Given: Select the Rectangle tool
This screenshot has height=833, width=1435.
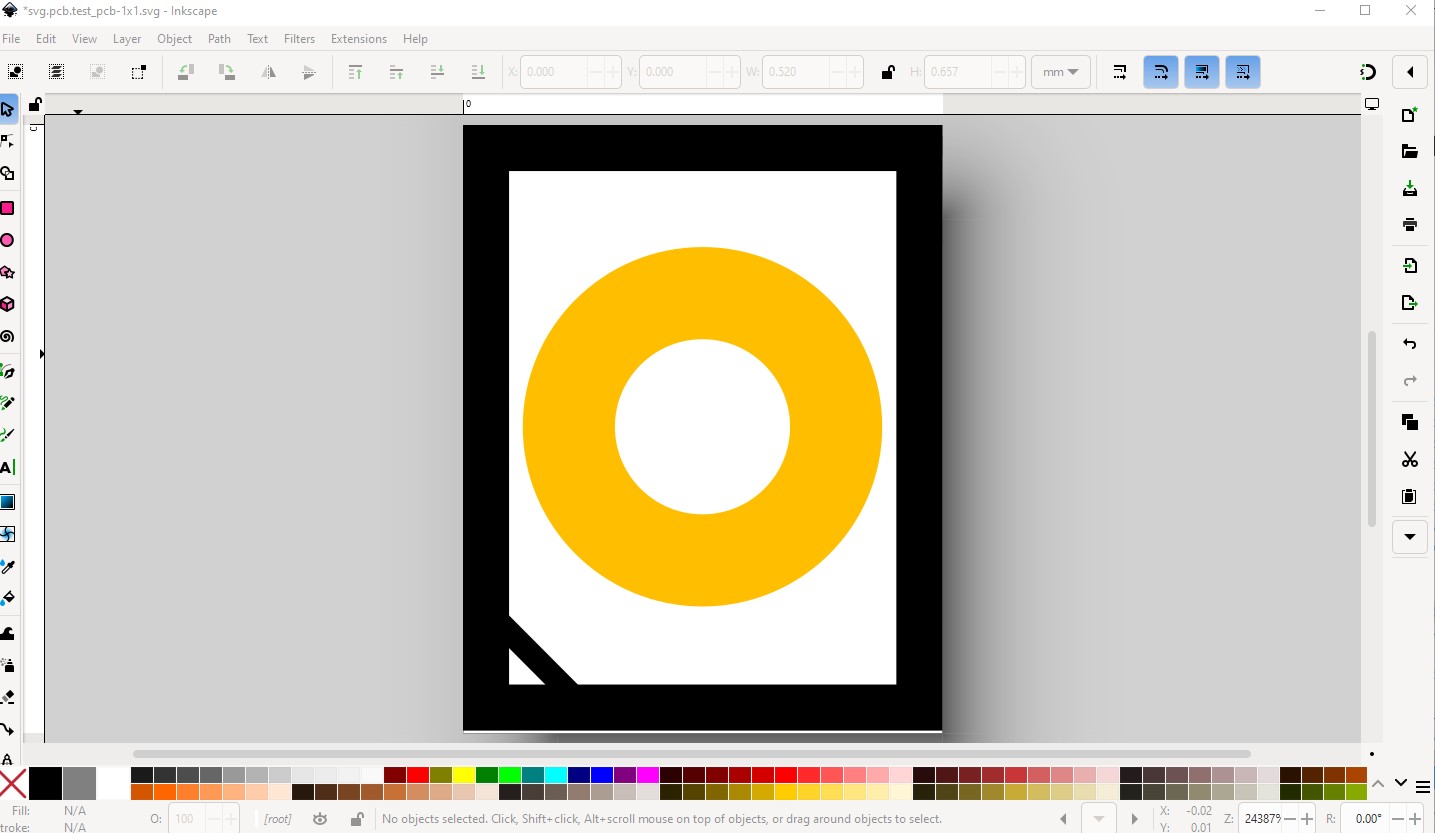Looking at the screenshot, I should coord(7,208).
